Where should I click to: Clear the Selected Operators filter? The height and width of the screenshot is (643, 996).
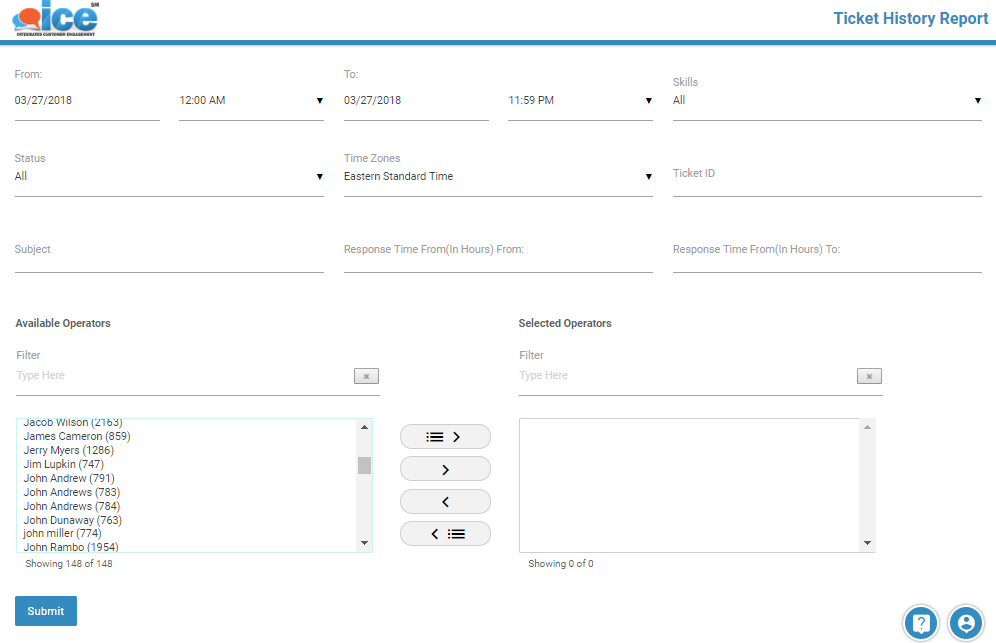(869, 376)
